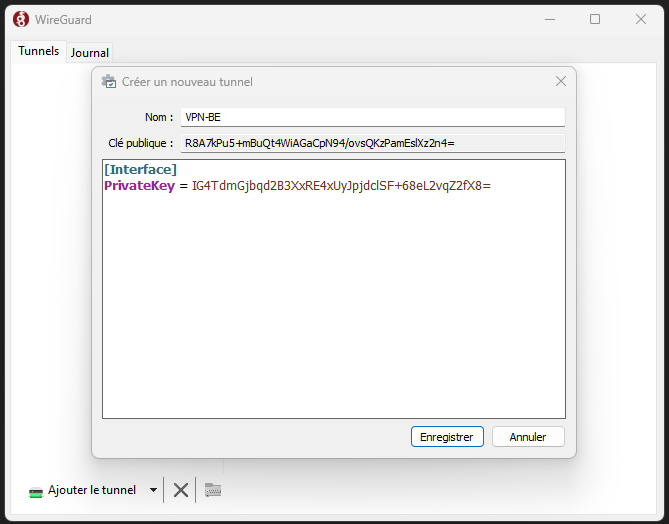This screenshot has height=524, width=669.
Task: Click the WireGuard logo in title bar
Action: coord(20,19)
